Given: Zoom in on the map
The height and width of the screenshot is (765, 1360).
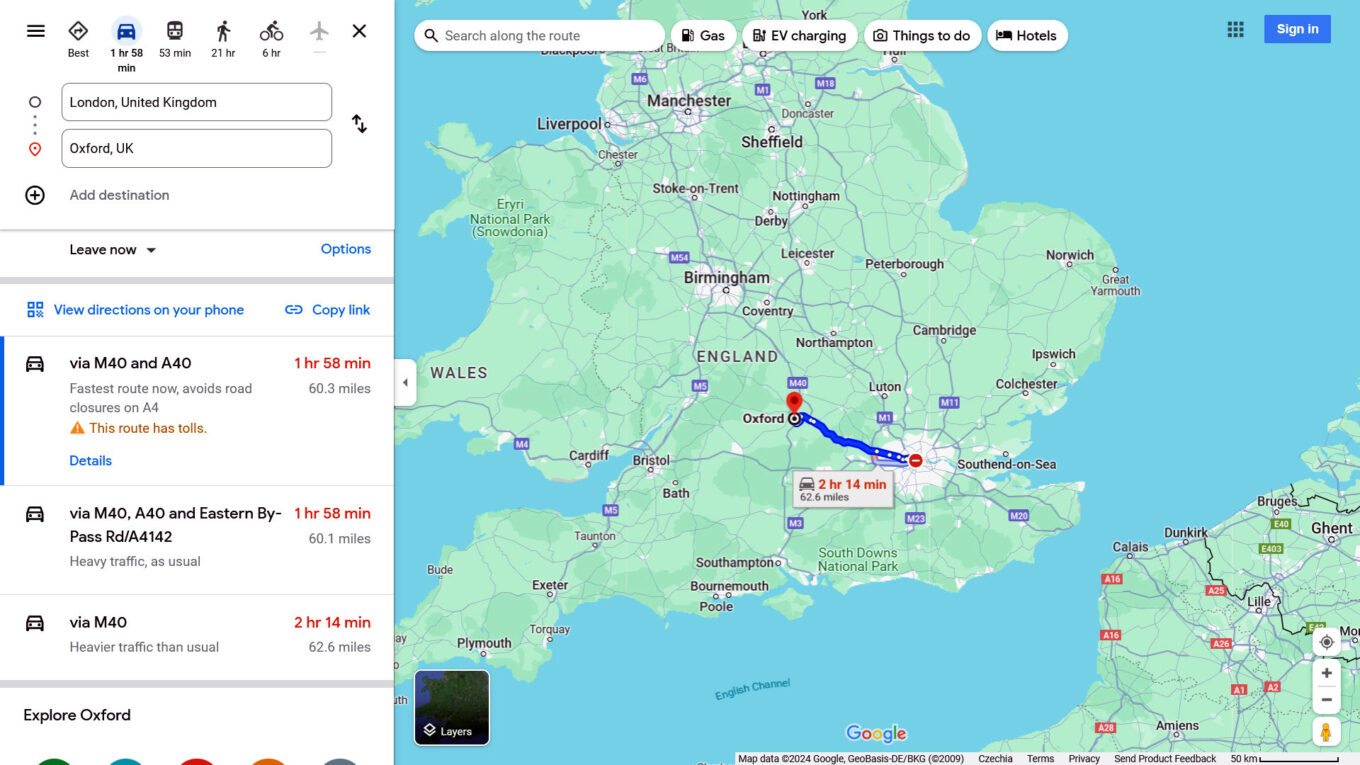Looking at the screenshot, I should point(1326,673).
